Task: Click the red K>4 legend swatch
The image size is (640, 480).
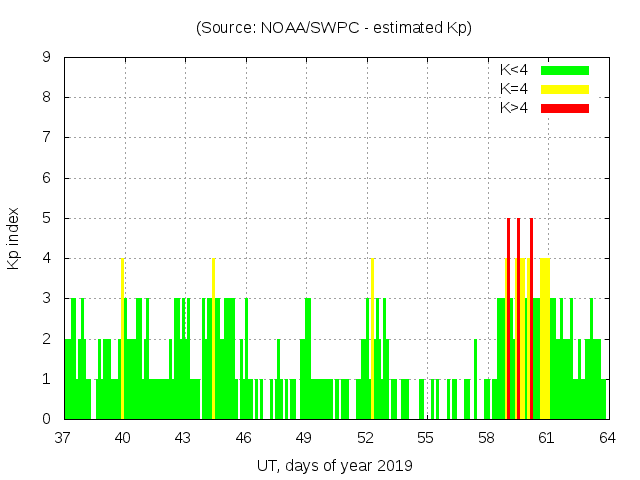Action: [x=565, y=108]
